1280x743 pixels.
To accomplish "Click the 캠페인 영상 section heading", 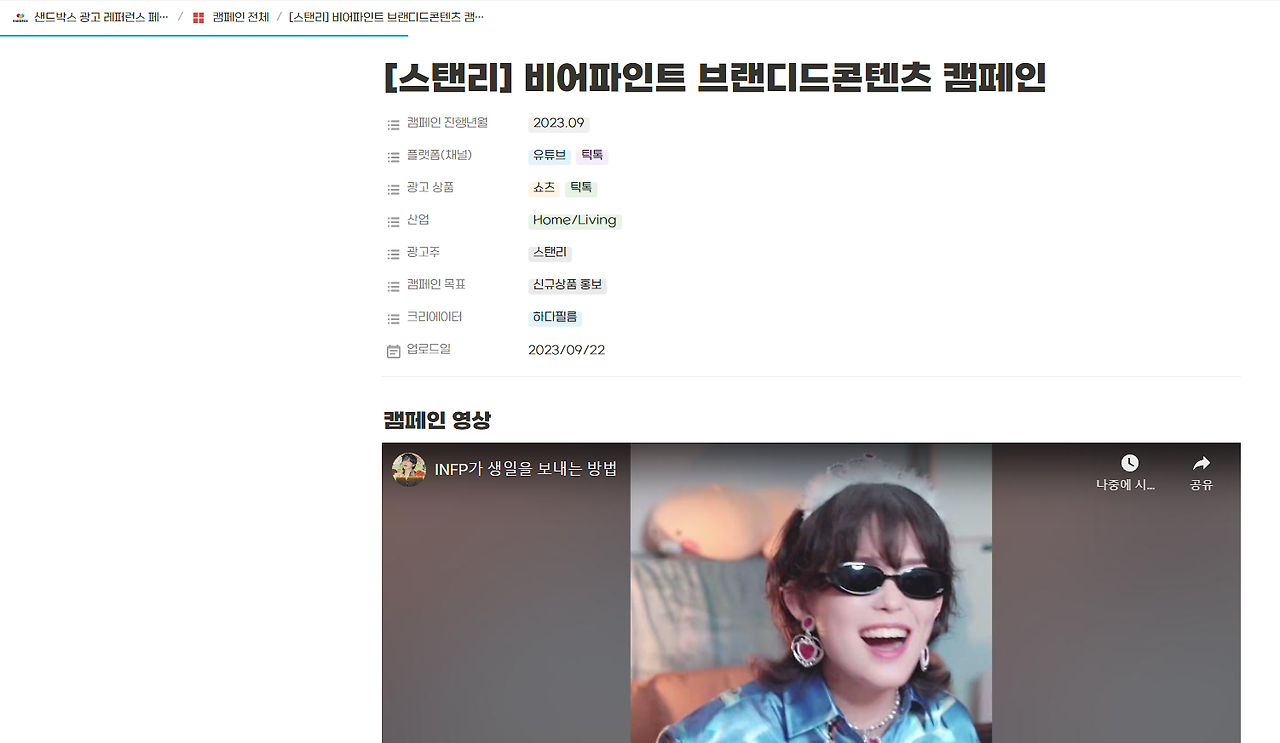I will click(437, 420).
